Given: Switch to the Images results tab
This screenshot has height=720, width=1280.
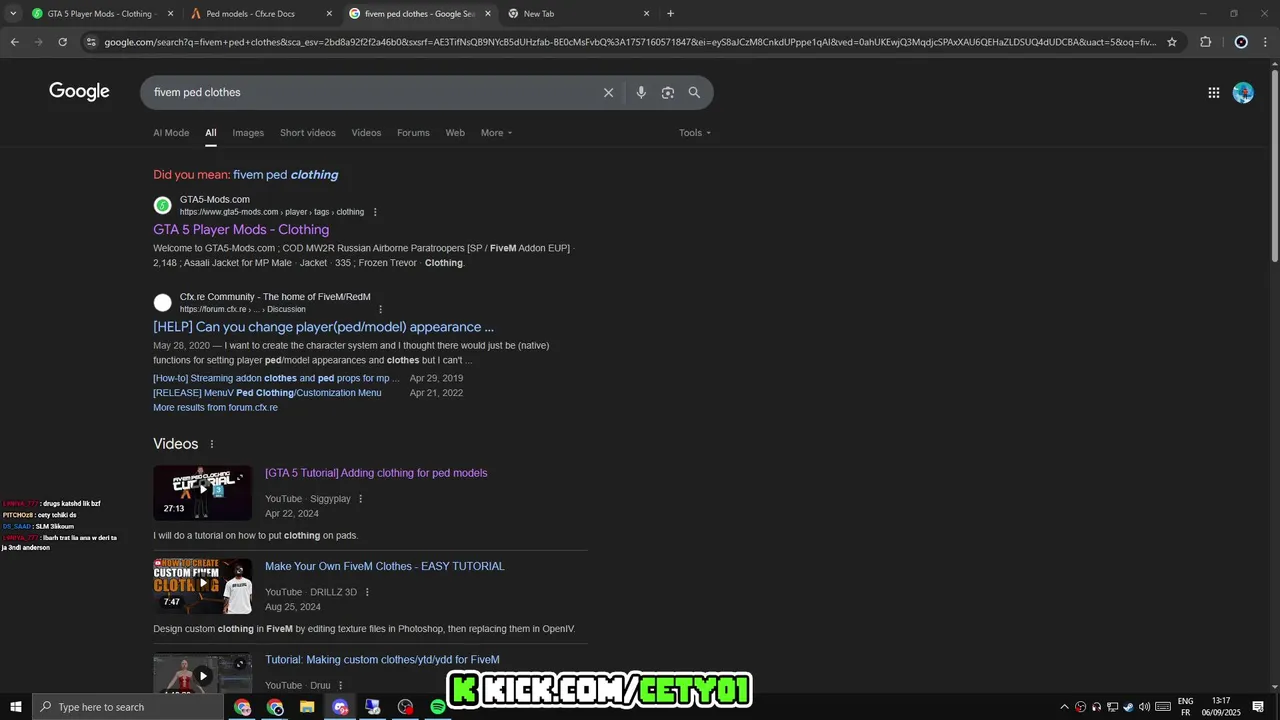Looking at the screenshot, I should pos(248,133).
